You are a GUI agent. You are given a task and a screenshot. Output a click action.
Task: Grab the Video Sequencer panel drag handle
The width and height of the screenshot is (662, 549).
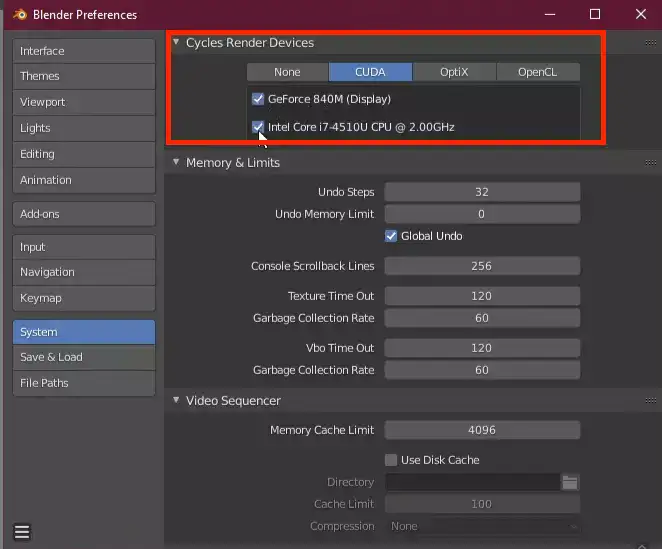[x=651, y=400]
